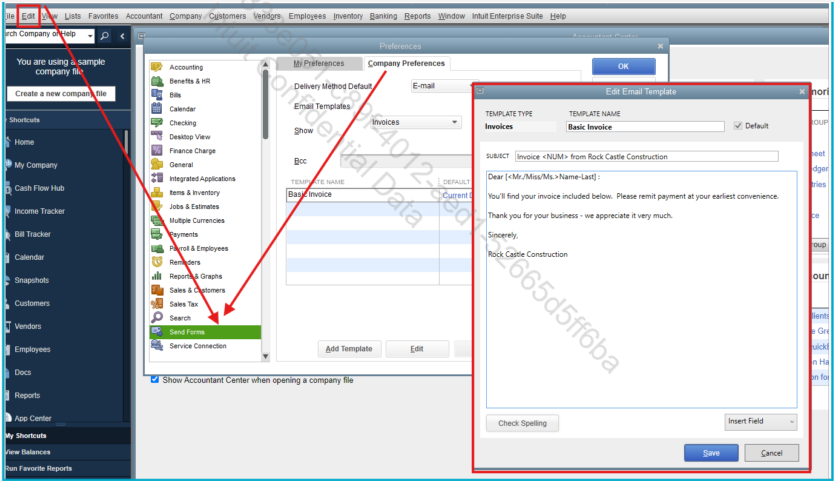Image resolution: width=835 pixels, height=481 pixels.
Task: Select the Checking preference icon
Action: pos(157,123)
